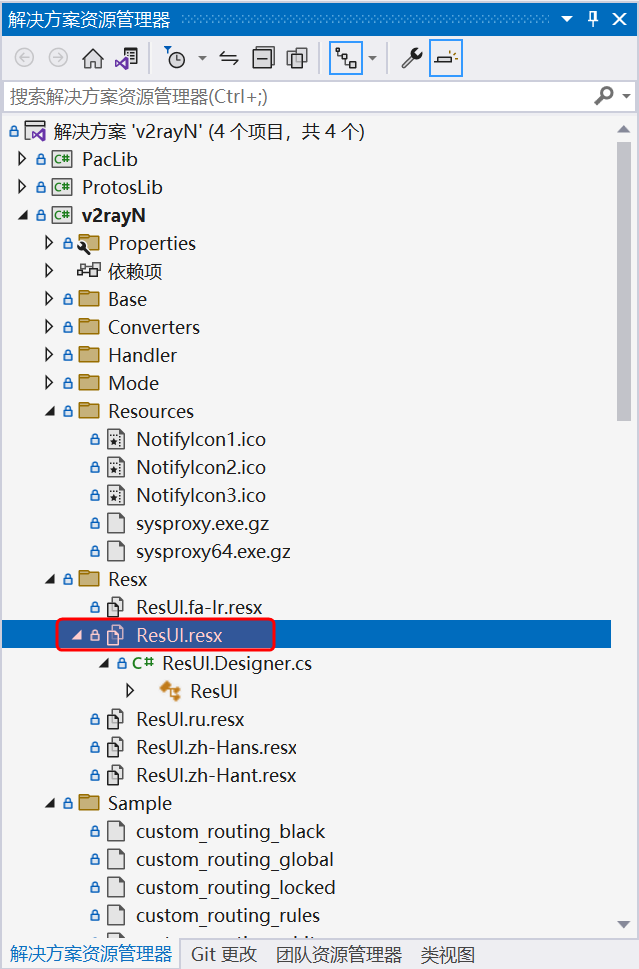
Task: Expand the PacLib project node
Action: (23, 159)
